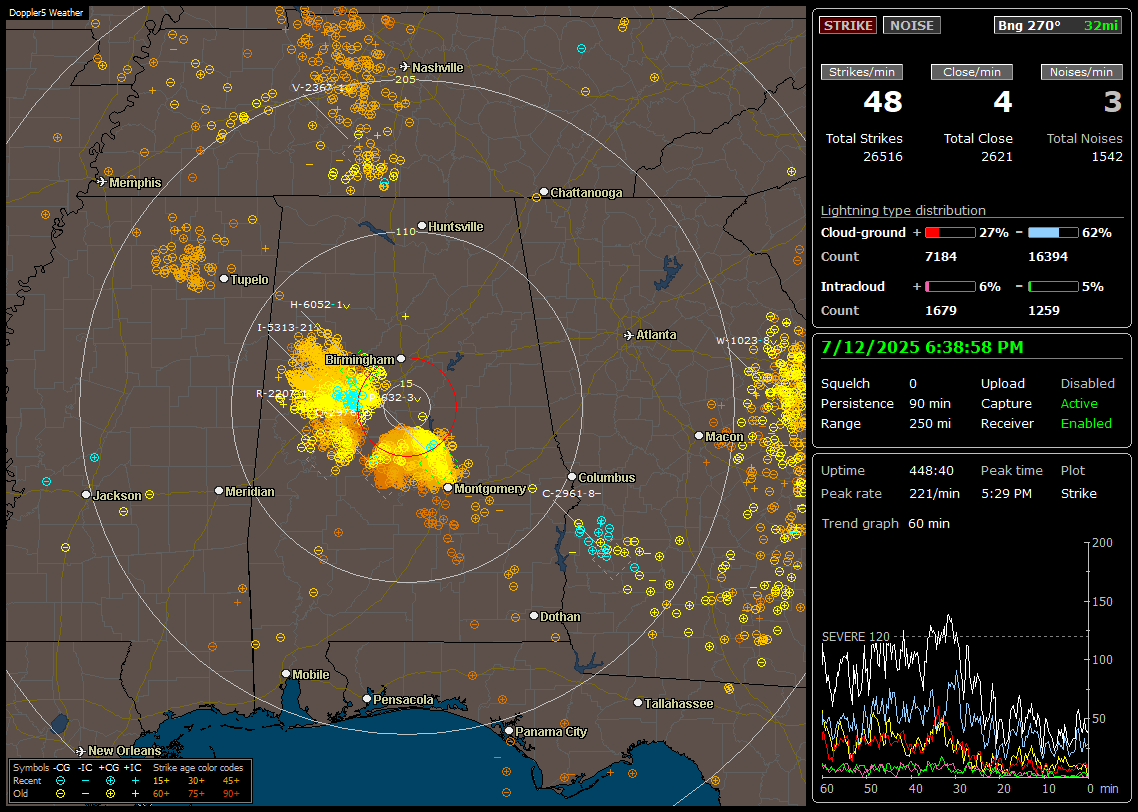The image size is (1138, 812).
Task: Click the Close/min header button
Action: pyautogui.click(x=972, y=72)
